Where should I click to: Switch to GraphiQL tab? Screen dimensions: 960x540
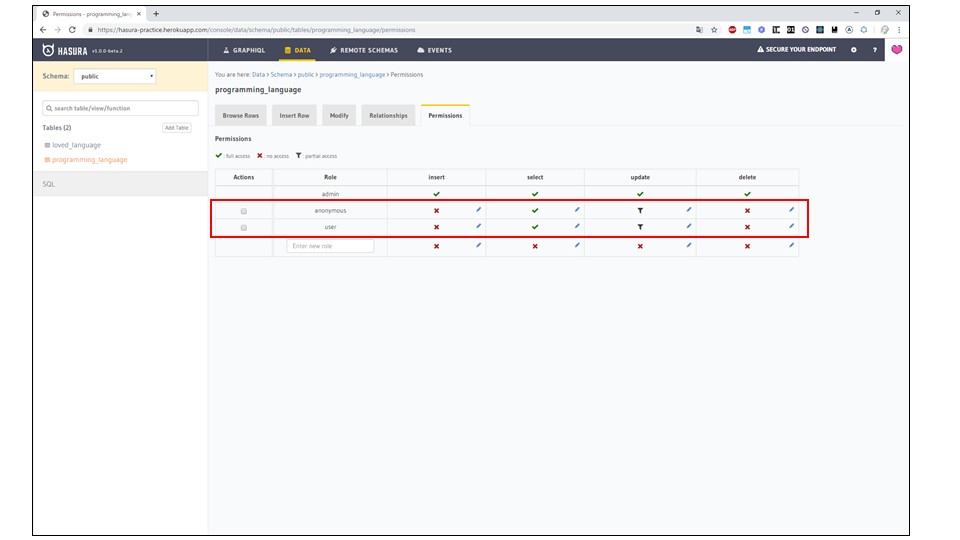pyautogui.click(x=244, y=50)
